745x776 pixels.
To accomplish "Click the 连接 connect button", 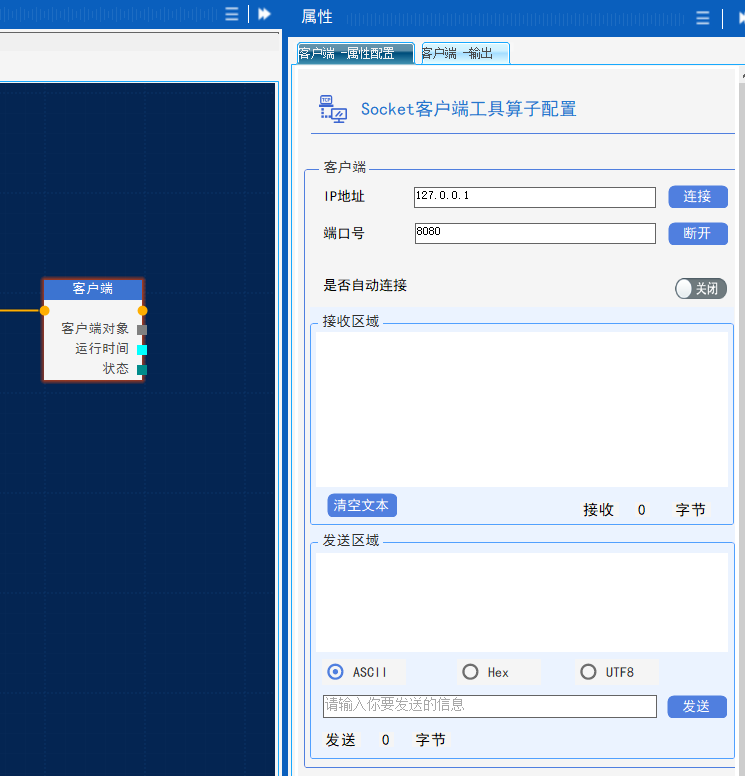I will coord(698,196).
